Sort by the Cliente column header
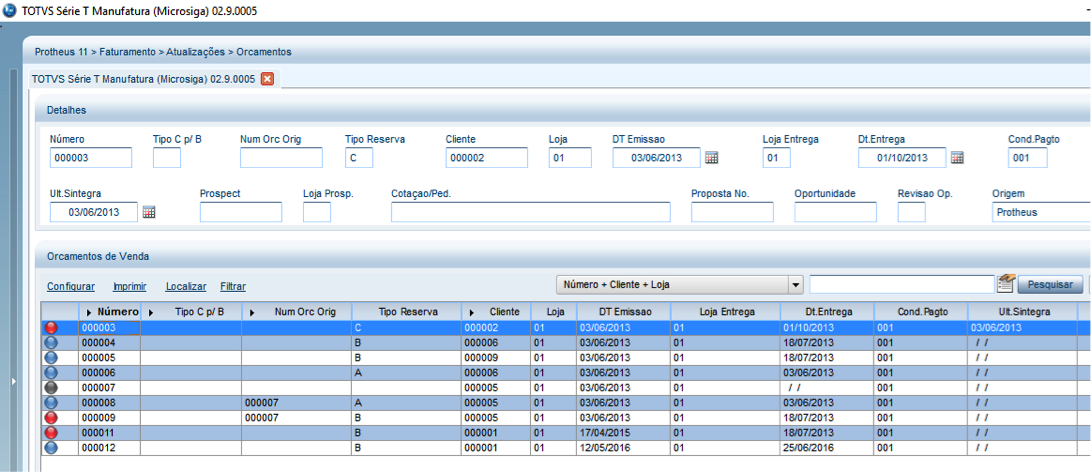The height and width of the screenshot is (472, 1091). (496, 312)
